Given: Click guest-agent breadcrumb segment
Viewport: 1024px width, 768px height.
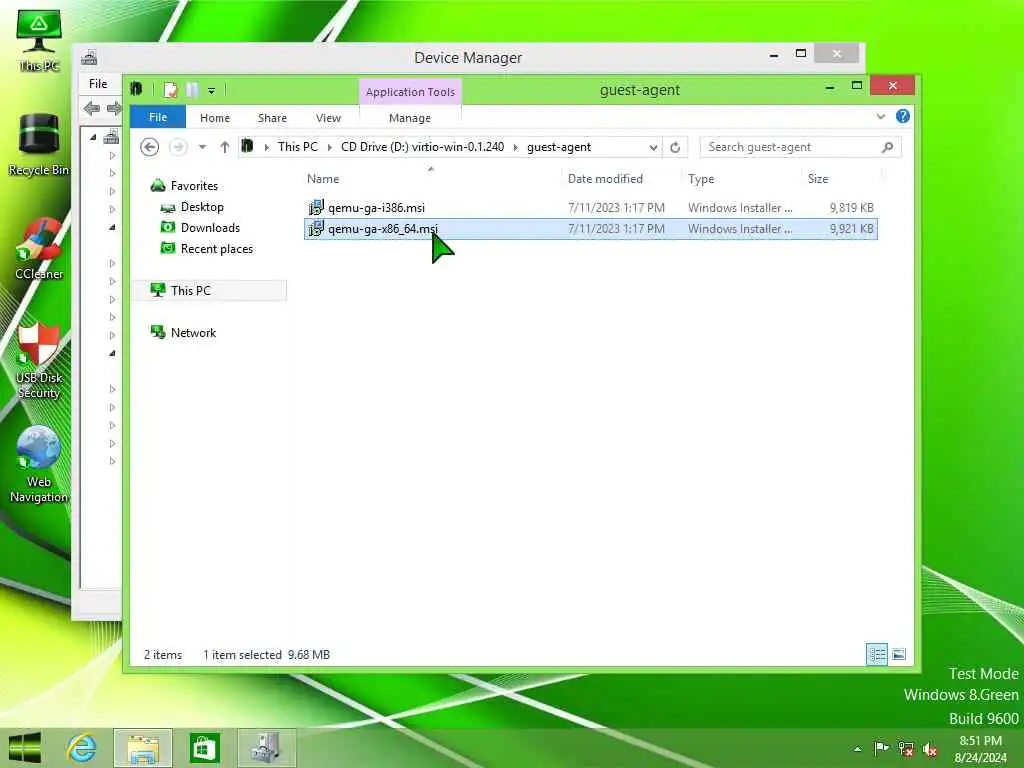Looking at the screenshot, I should [559, 147].
